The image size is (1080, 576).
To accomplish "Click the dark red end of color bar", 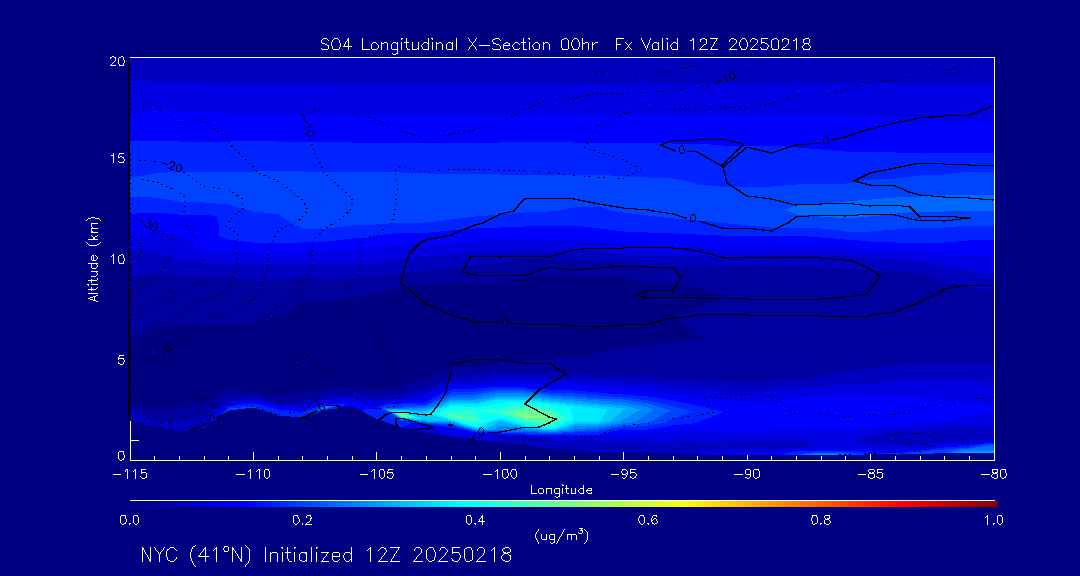I will [988, 504].
